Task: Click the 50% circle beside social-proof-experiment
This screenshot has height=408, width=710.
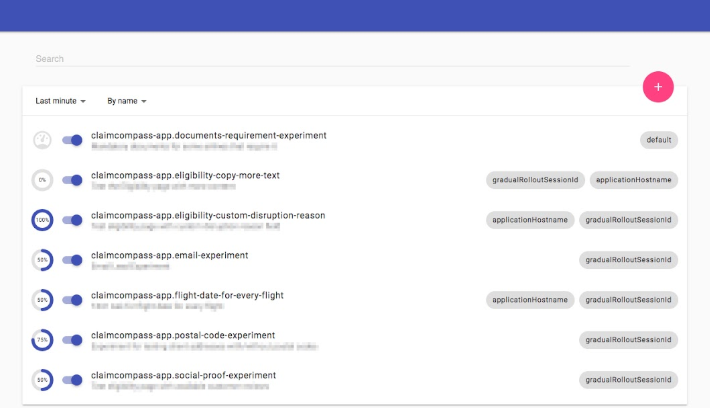Action: tap(42, 380)
